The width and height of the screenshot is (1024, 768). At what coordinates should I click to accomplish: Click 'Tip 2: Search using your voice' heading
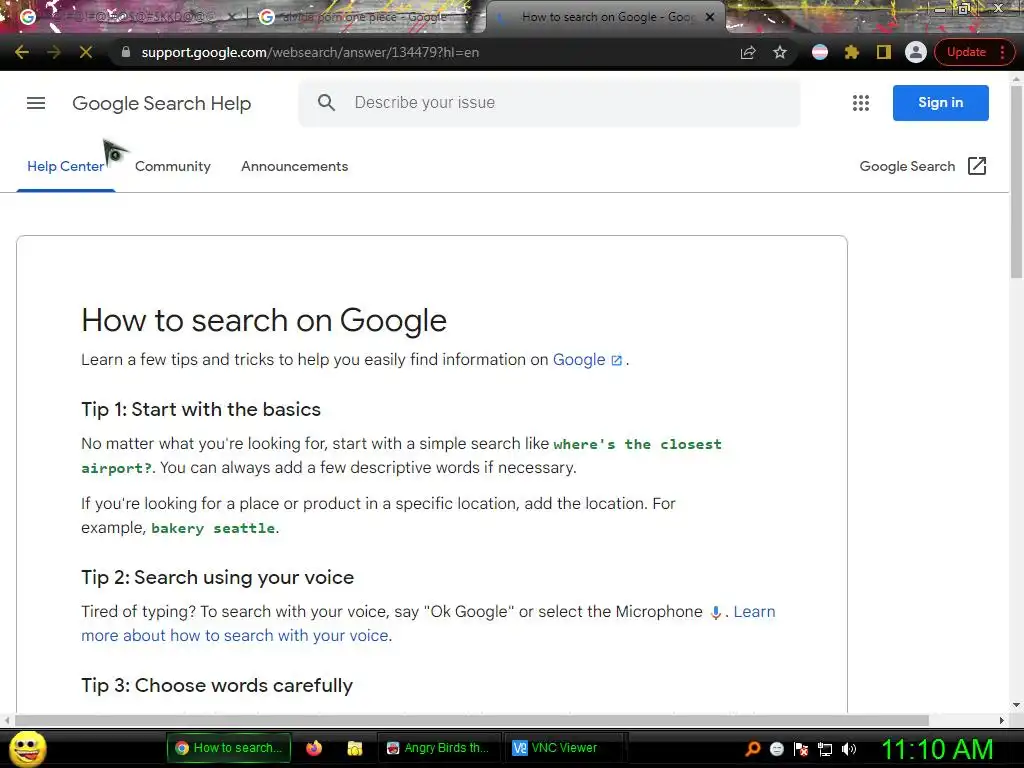tap(217, 577)
